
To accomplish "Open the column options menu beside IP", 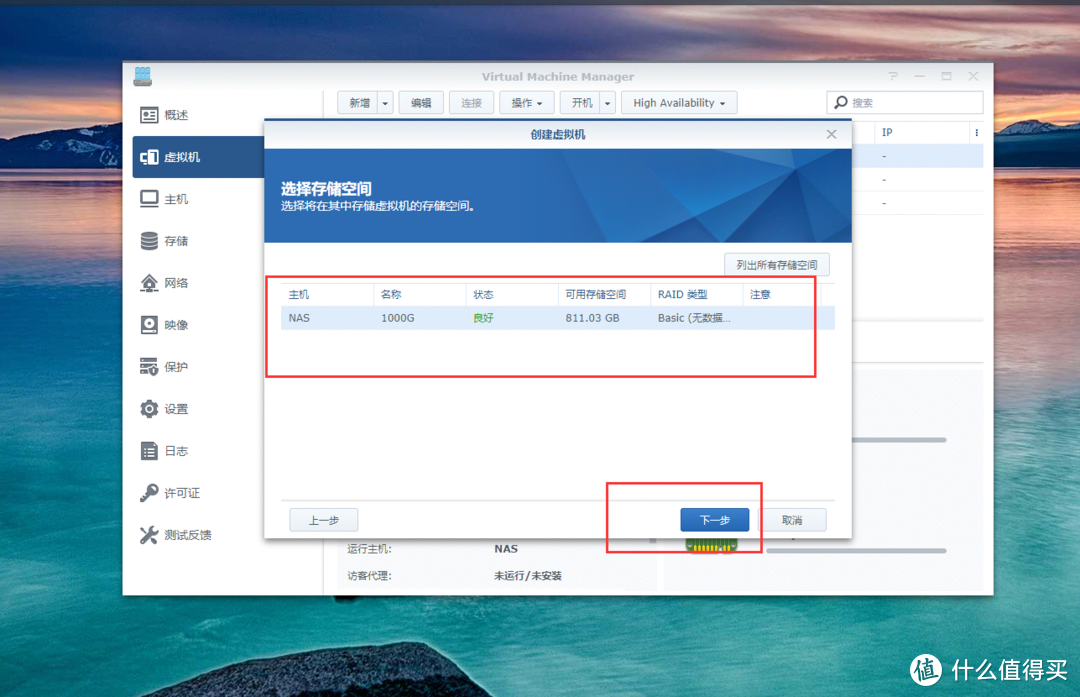I will click(976, 132).
